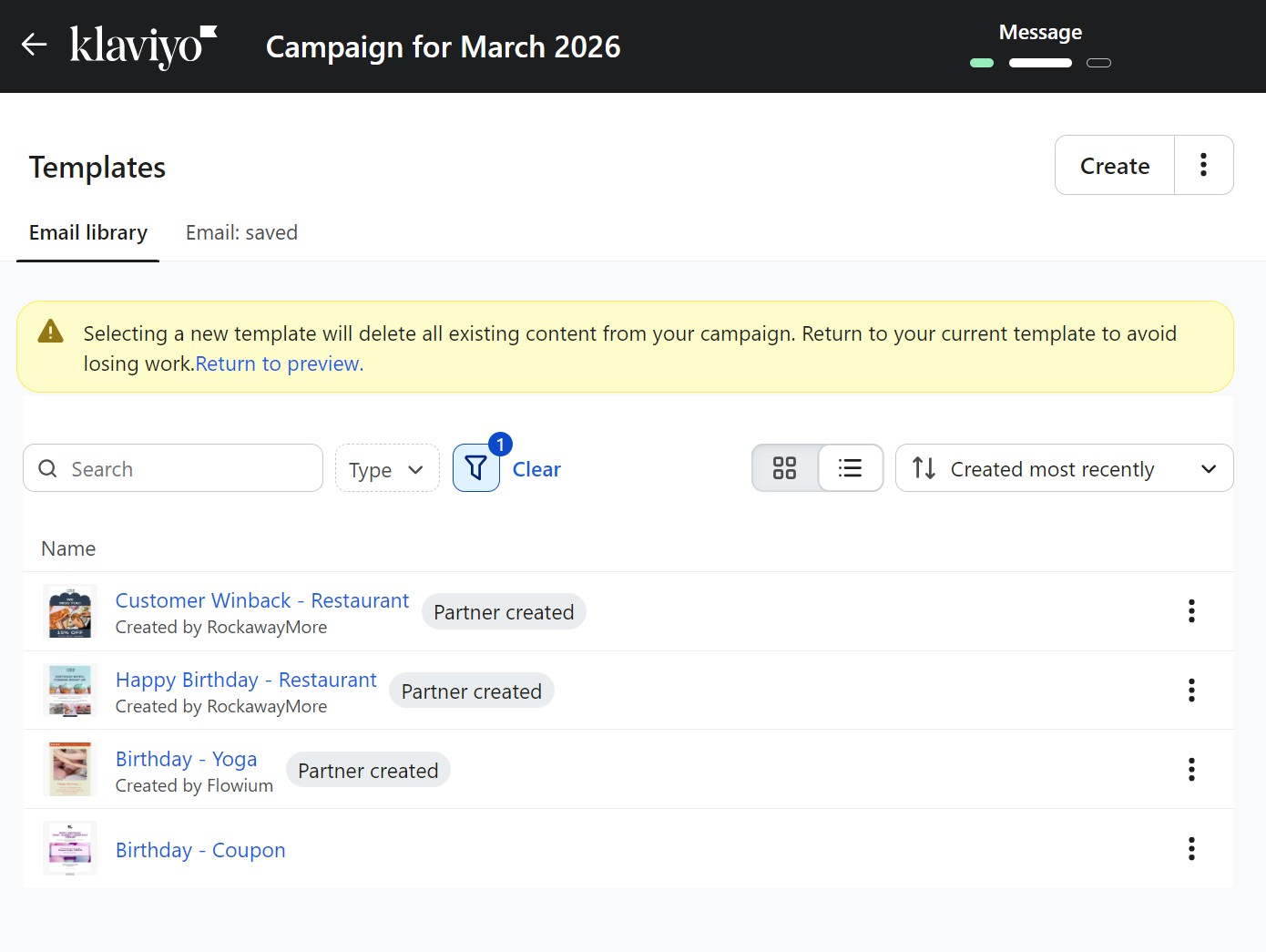
Task: Click the Birthday - Coupon thumbnail
Action: tap(70, 849)
